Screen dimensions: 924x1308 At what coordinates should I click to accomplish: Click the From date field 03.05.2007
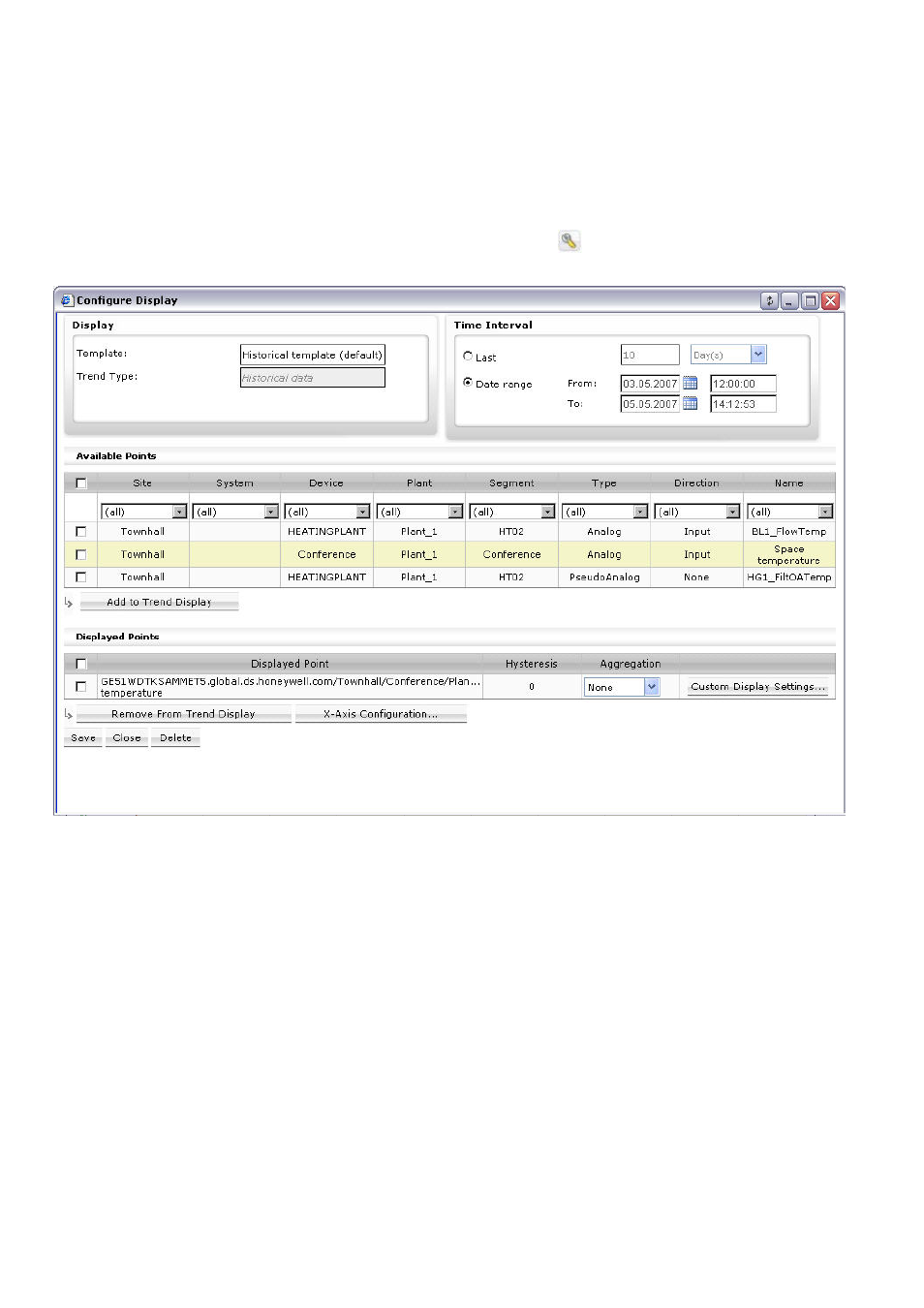coord(650,384)
